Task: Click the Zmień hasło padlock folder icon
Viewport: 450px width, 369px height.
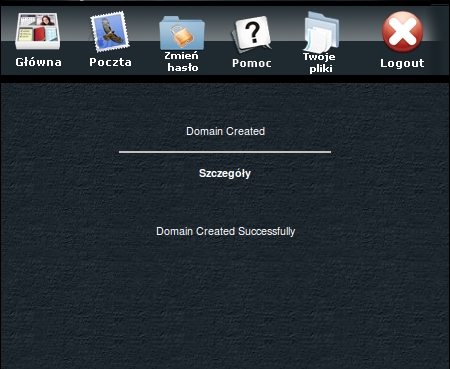Action: tap(182, 33)
